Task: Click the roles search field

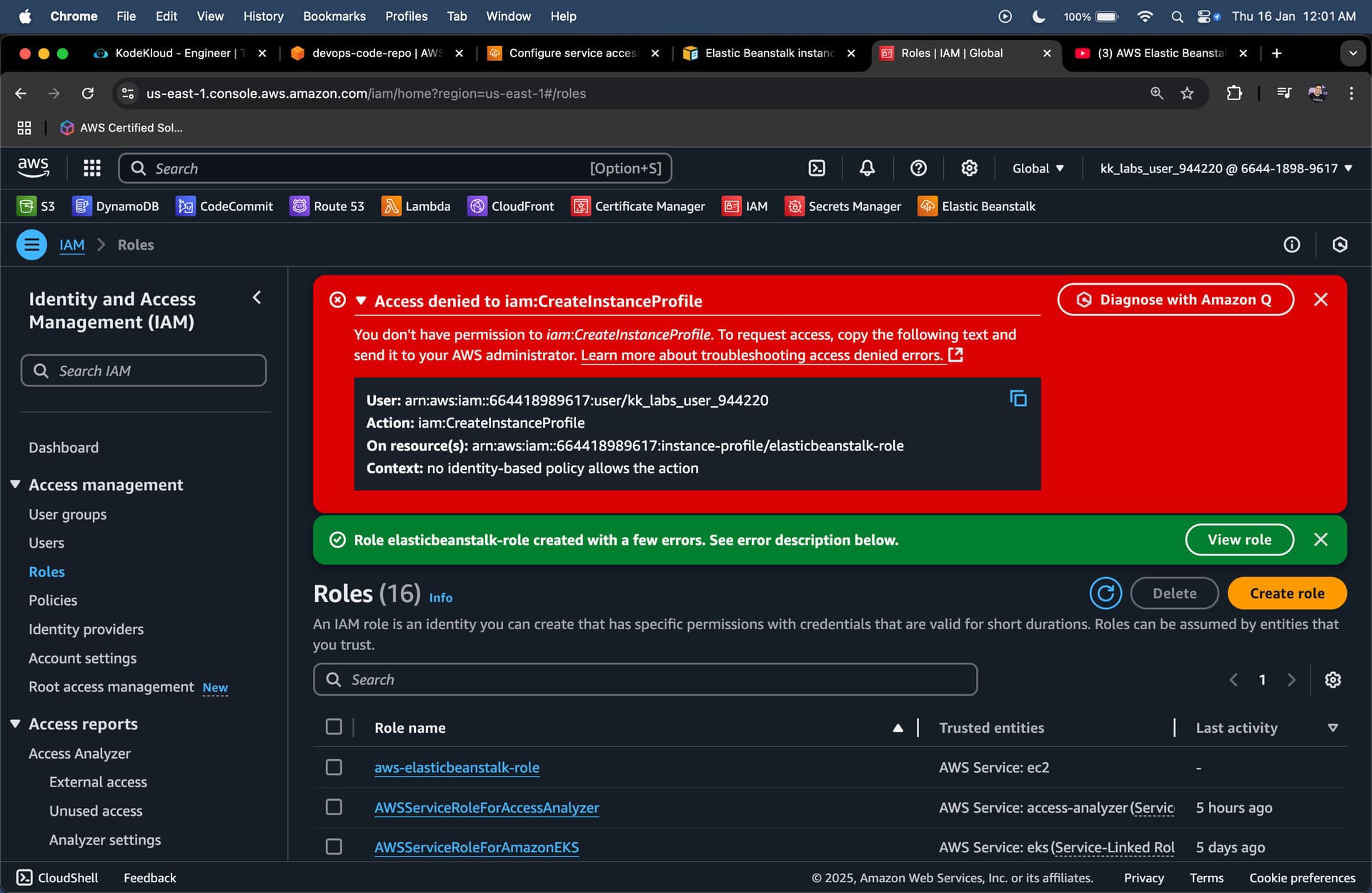Action: click(x=645, y=680)
